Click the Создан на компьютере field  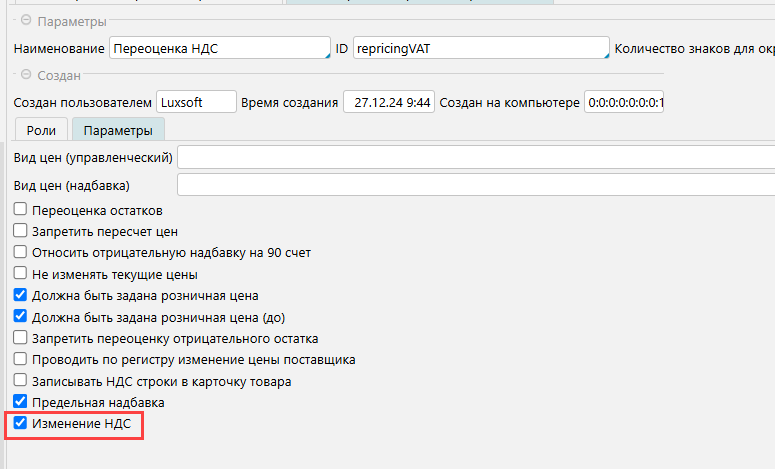[x=625, y=102]
